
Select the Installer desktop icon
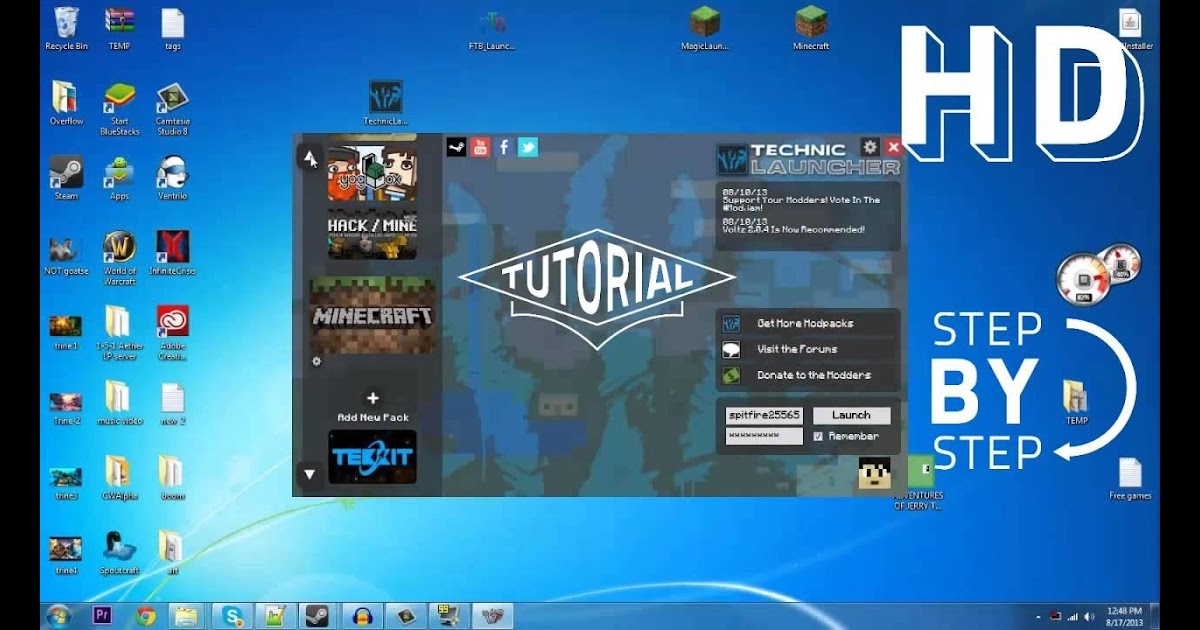pos(1131,28)
